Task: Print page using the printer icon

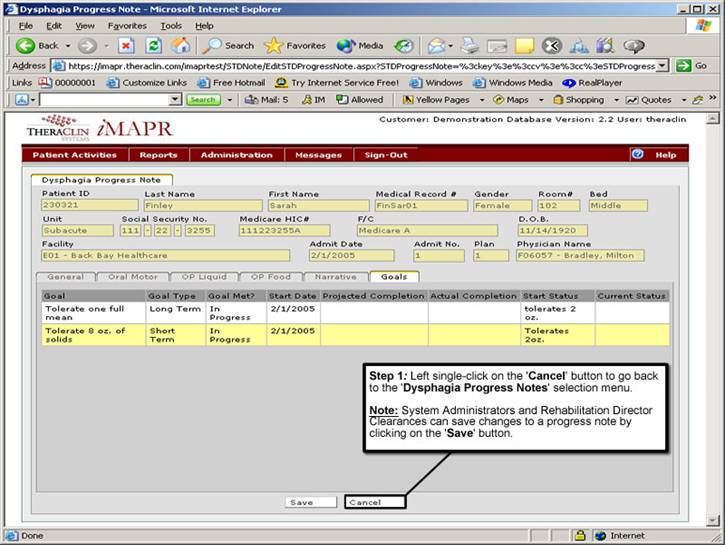Action: pyautogui.click(x=470, y=46)
